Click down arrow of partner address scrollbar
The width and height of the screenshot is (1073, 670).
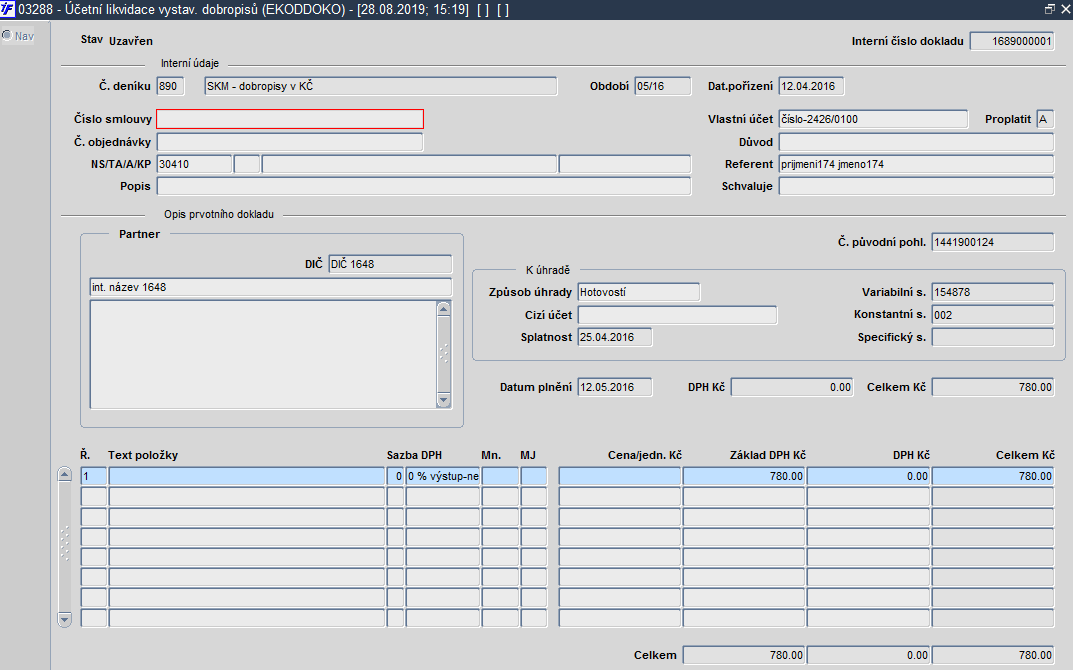tap(443, 400)
